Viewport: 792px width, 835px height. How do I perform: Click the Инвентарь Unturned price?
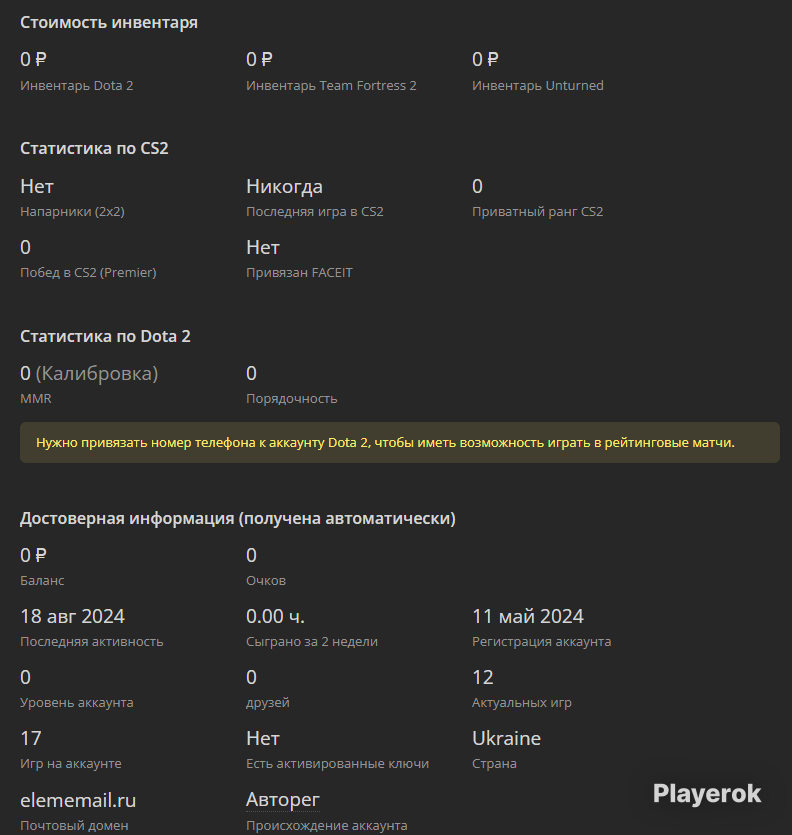click(485, 59)
